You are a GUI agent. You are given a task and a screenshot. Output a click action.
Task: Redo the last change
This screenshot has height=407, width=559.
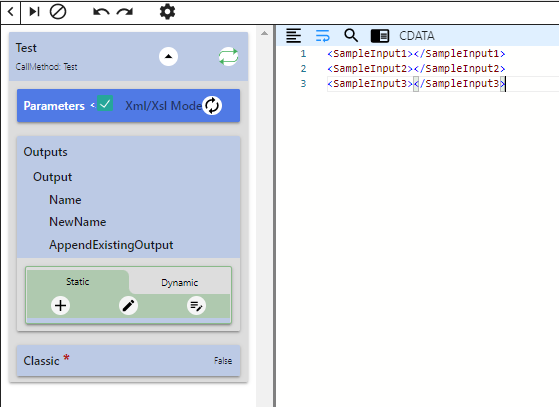pos(125,12)
